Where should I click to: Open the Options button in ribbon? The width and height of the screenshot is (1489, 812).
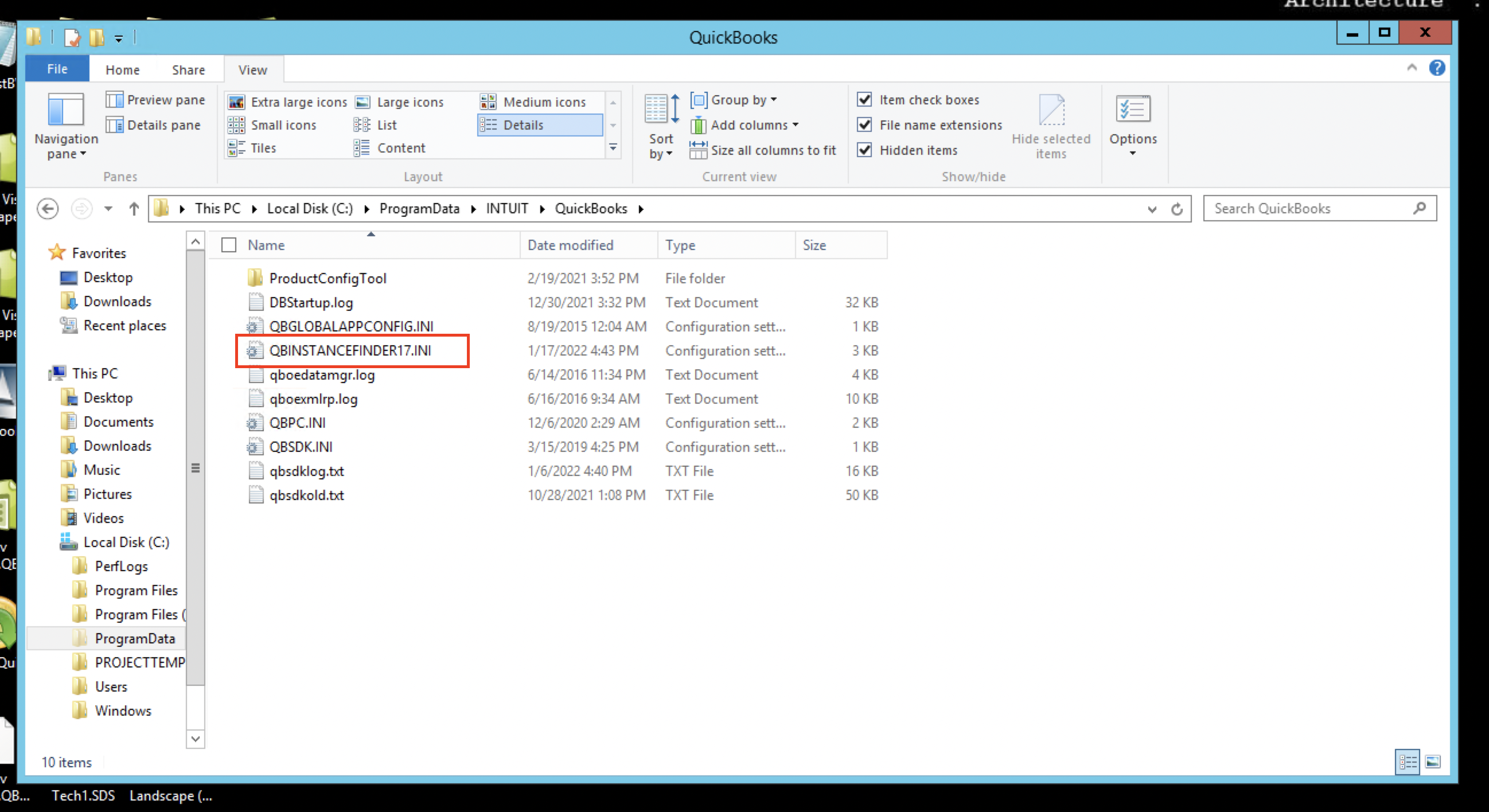[1132, 125]
